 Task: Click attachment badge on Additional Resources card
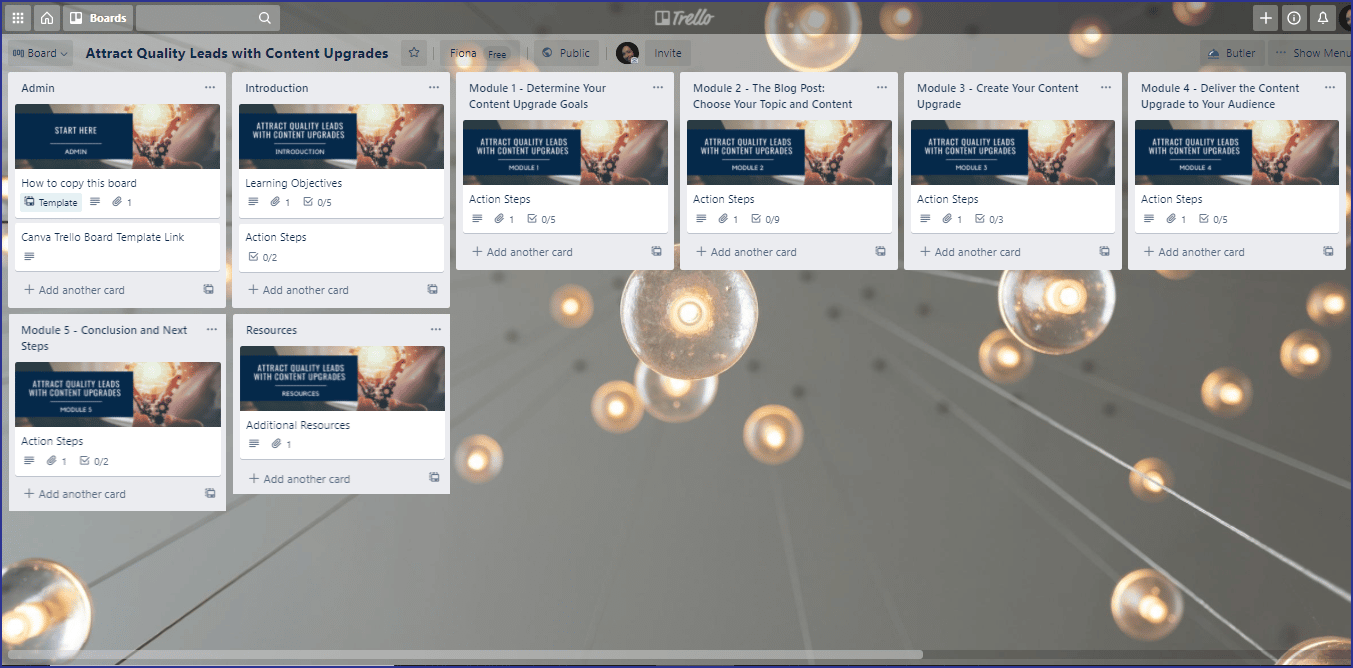(x=281, y=444)
